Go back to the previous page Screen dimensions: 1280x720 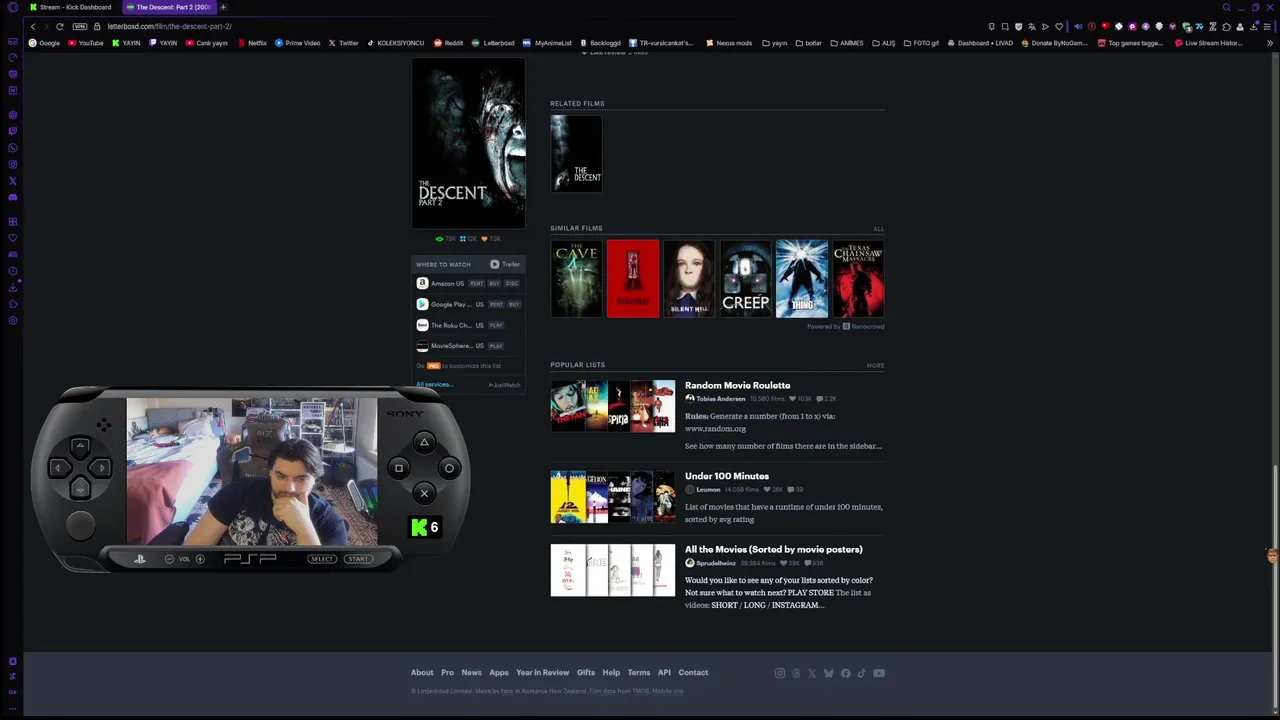click(33, 26)
